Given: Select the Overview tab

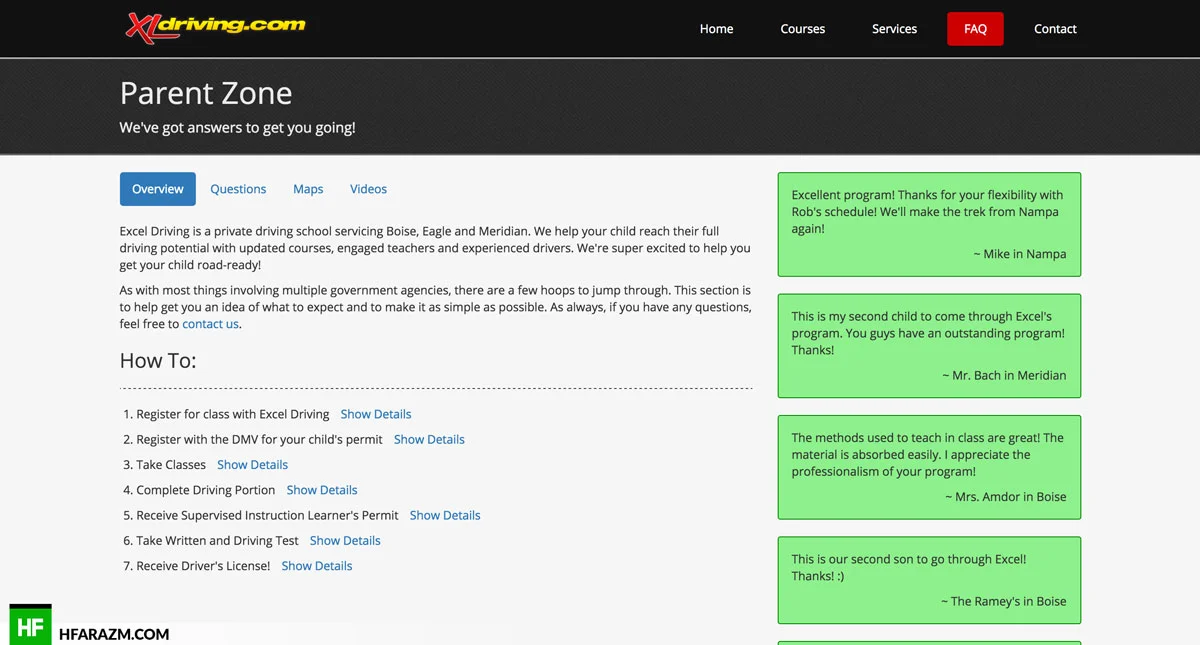Looking at the screenshot, I should click(158, 189).
